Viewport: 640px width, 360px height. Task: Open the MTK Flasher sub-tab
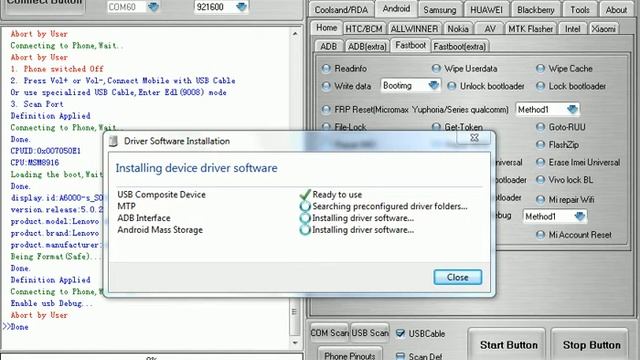[x=530, y=29]
